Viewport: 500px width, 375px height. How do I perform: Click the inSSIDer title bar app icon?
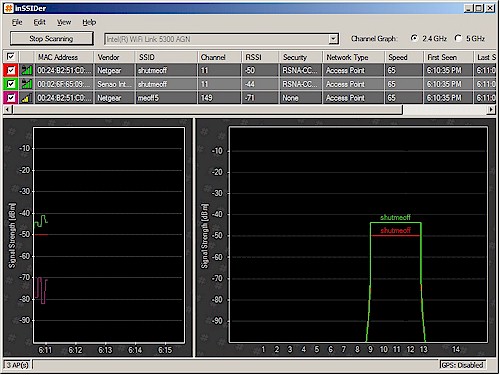point(9,8)
